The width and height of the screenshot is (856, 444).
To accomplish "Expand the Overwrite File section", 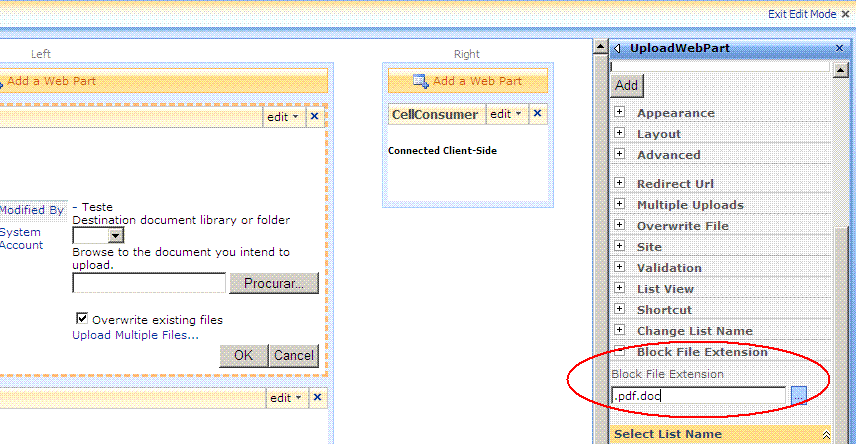I will pyautogui.click(x=620, y=224).
